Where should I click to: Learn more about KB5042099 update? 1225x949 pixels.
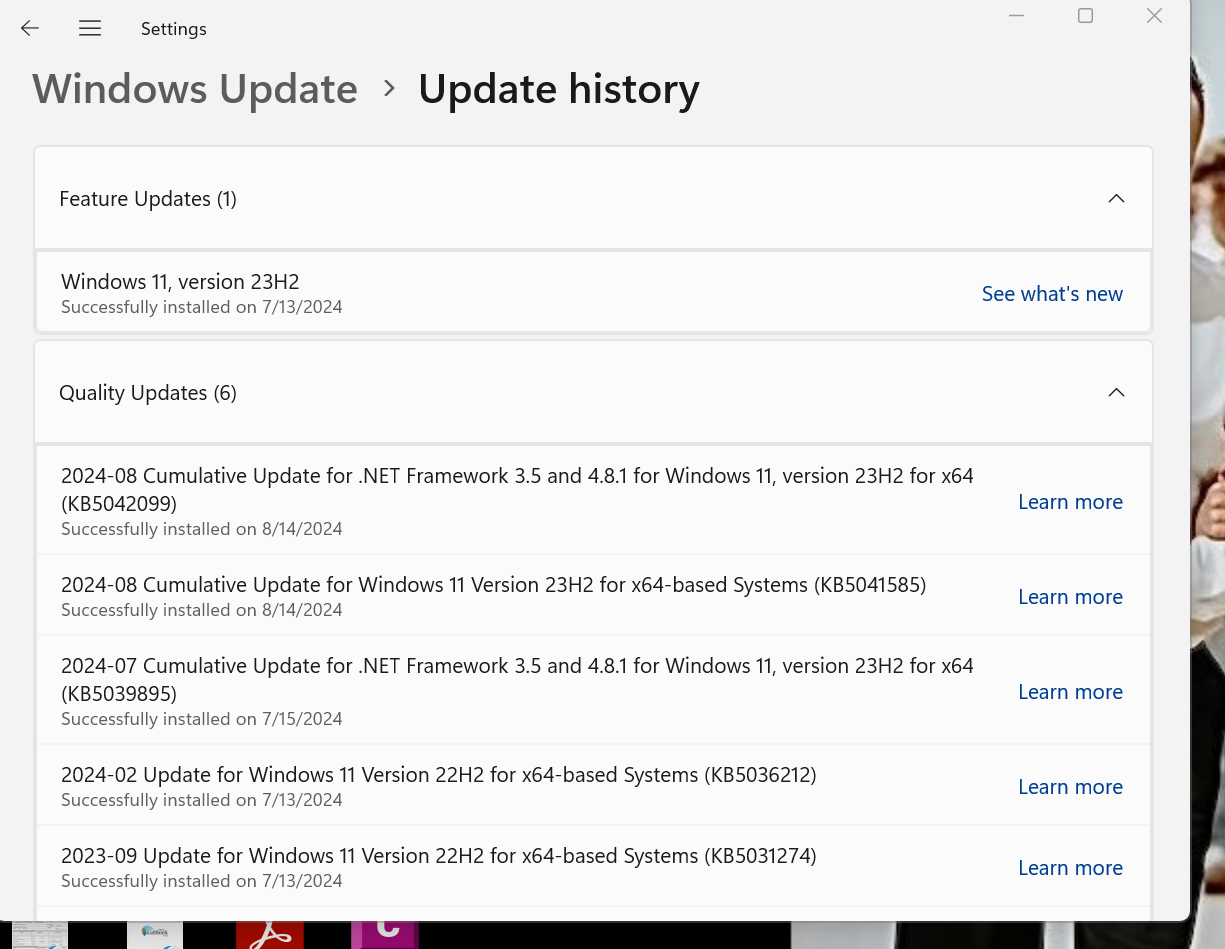[1070, 502]
